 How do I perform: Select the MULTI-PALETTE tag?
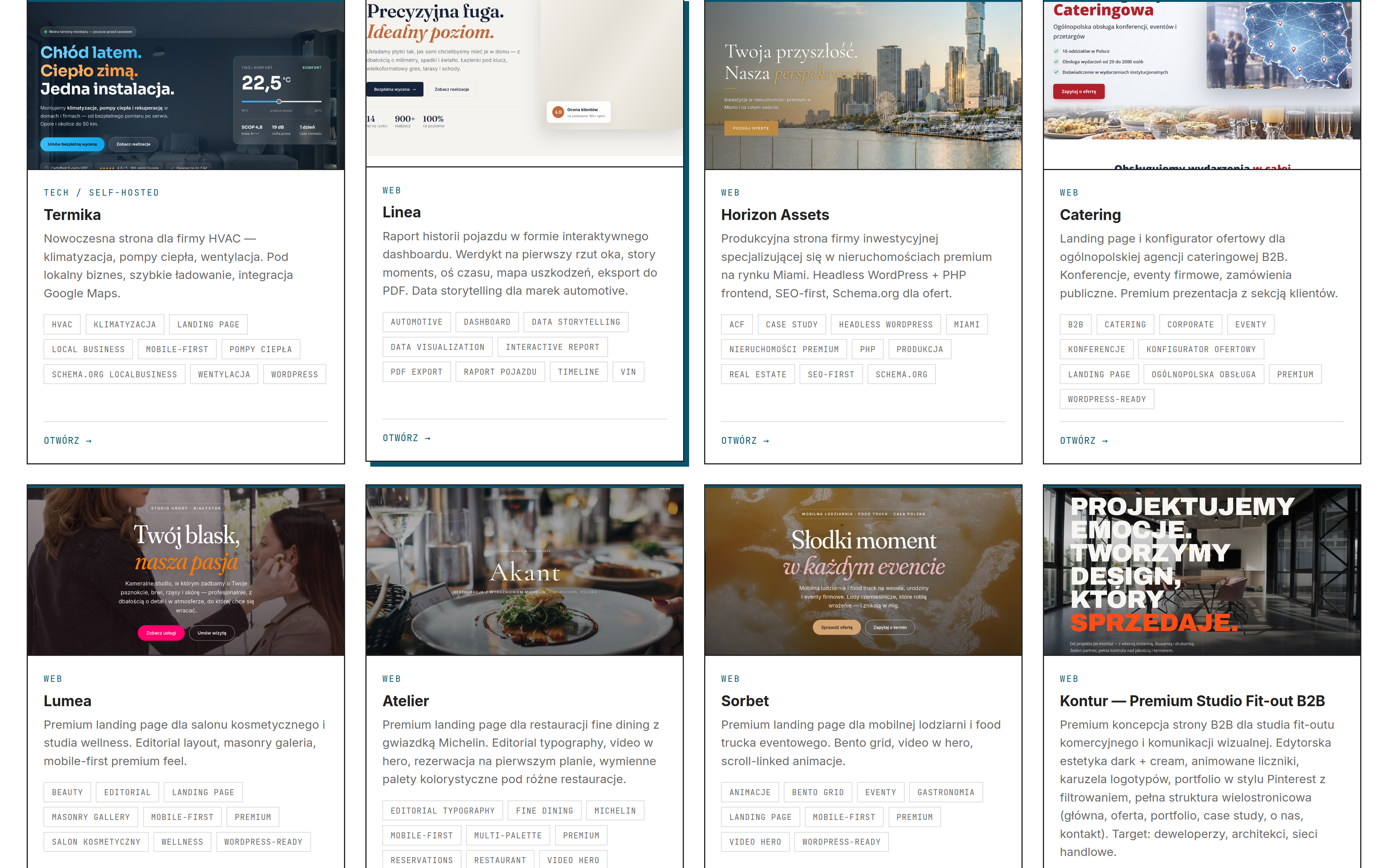tap(508, 835)
